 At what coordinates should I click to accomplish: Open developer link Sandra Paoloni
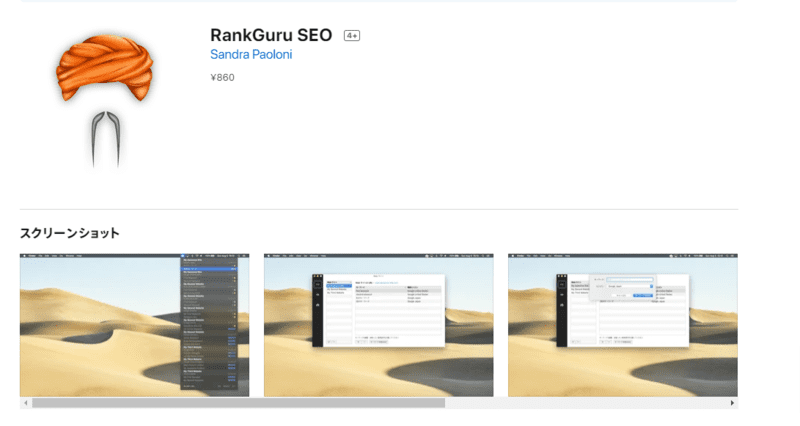pyautogui.click(x=251, y=55)
